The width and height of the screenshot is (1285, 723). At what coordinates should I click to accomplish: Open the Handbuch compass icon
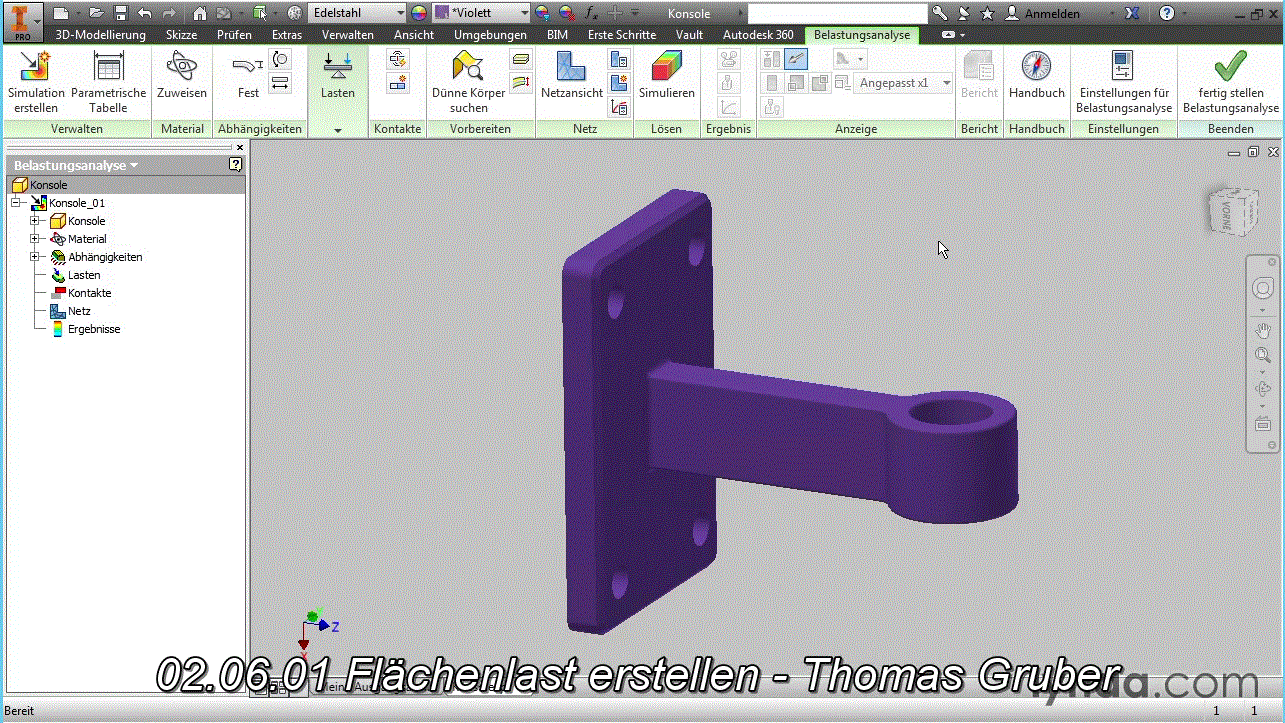[1037, 68]
